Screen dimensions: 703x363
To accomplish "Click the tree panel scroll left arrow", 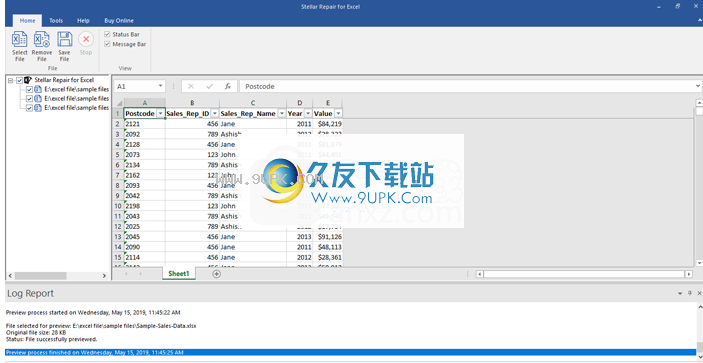I will pyautogui.click(x=10, y=276).
